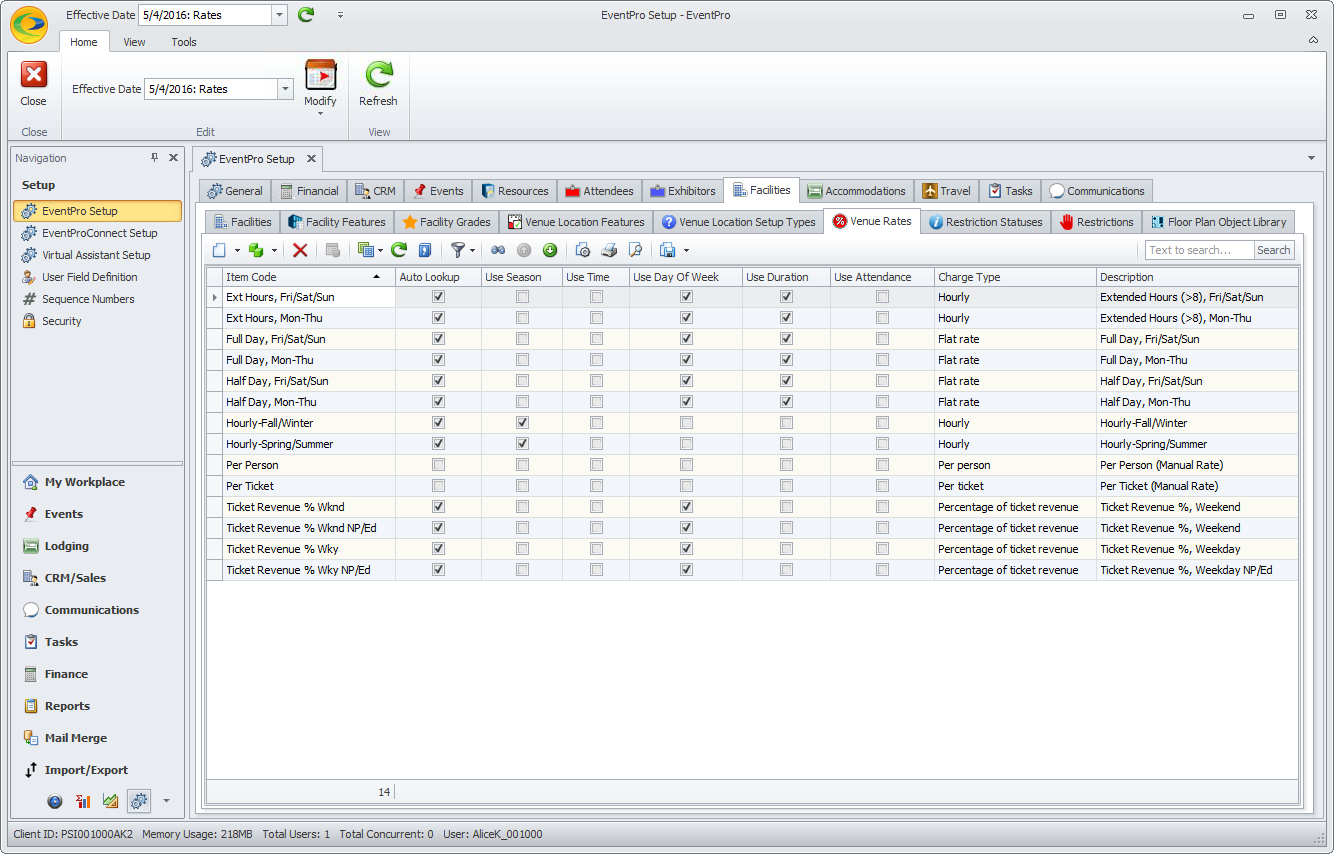
Task: Switch to the Financial setup tab
Action: [309, 191]
